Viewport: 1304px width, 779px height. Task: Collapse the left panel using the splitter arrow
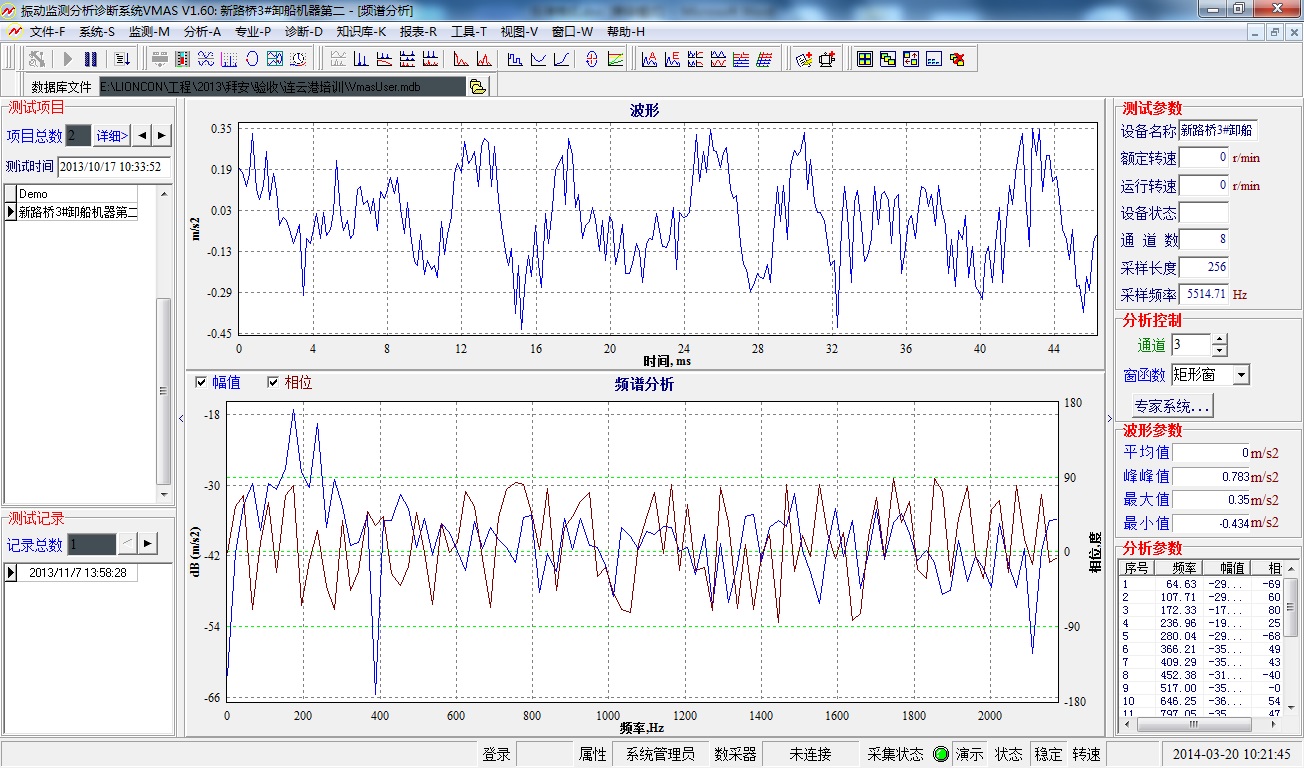pos(181,418)
